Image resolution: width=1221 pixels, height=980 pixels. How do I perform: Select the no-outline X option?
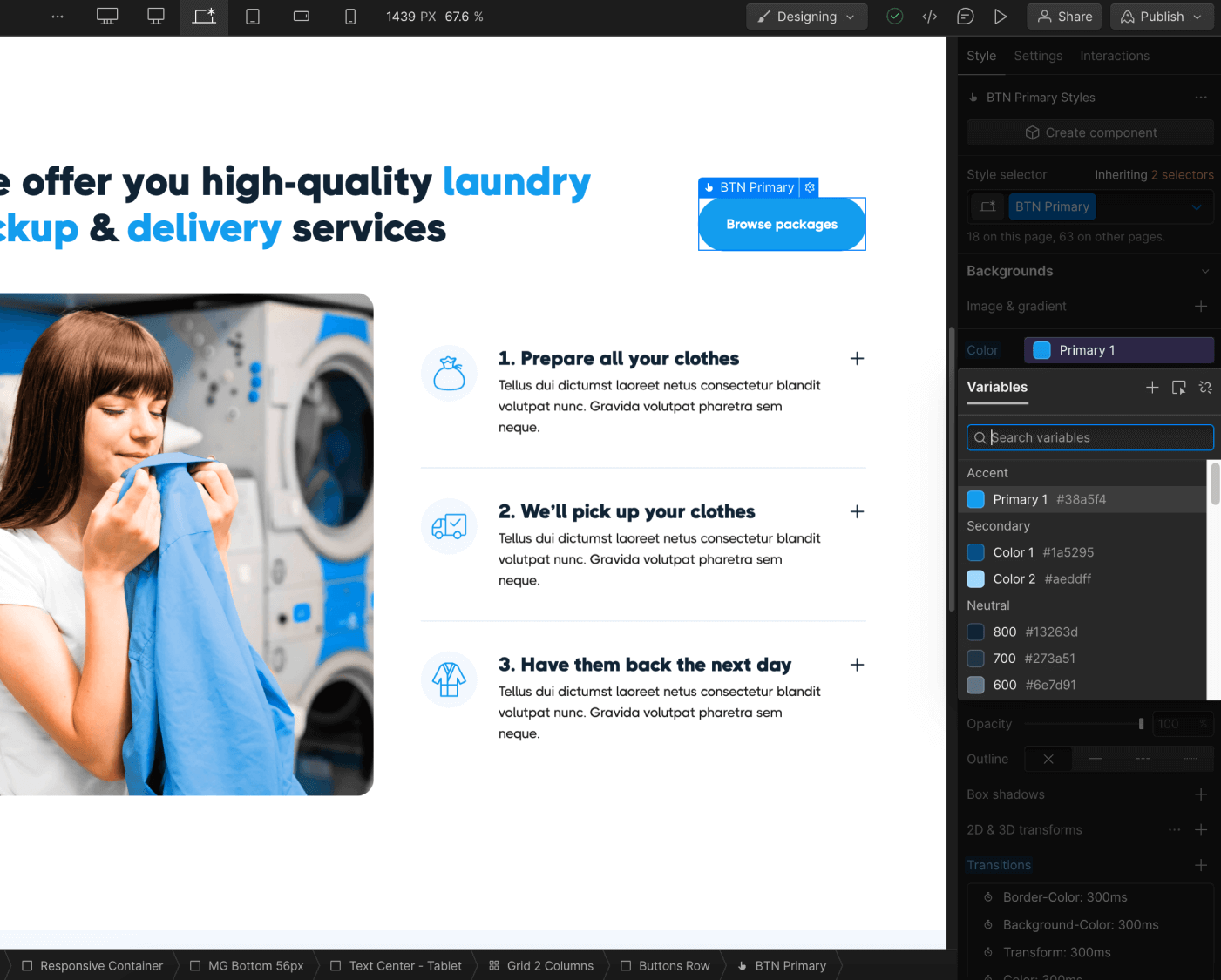[x=1048, y=759]
